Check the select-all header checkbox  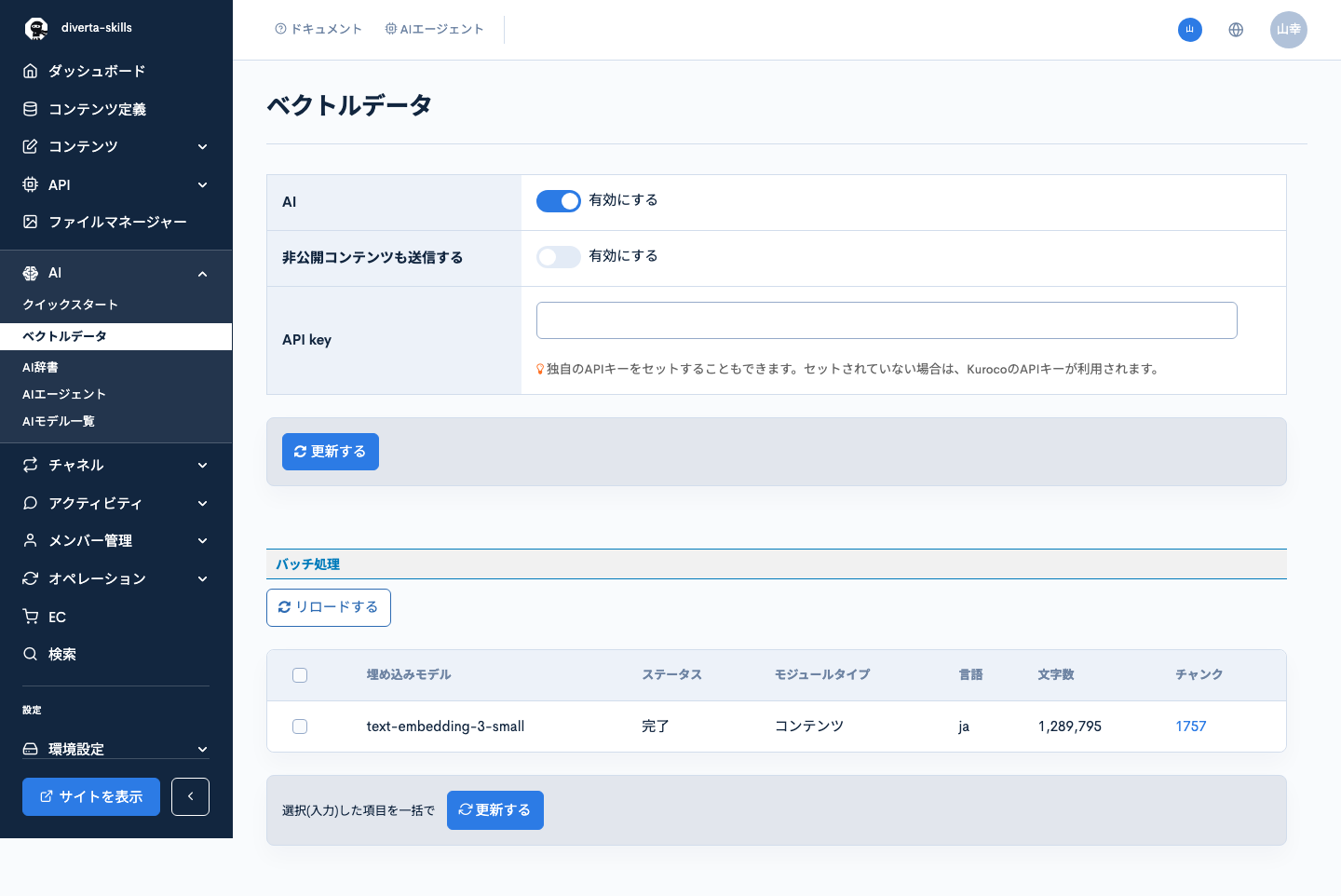point(300,675)
